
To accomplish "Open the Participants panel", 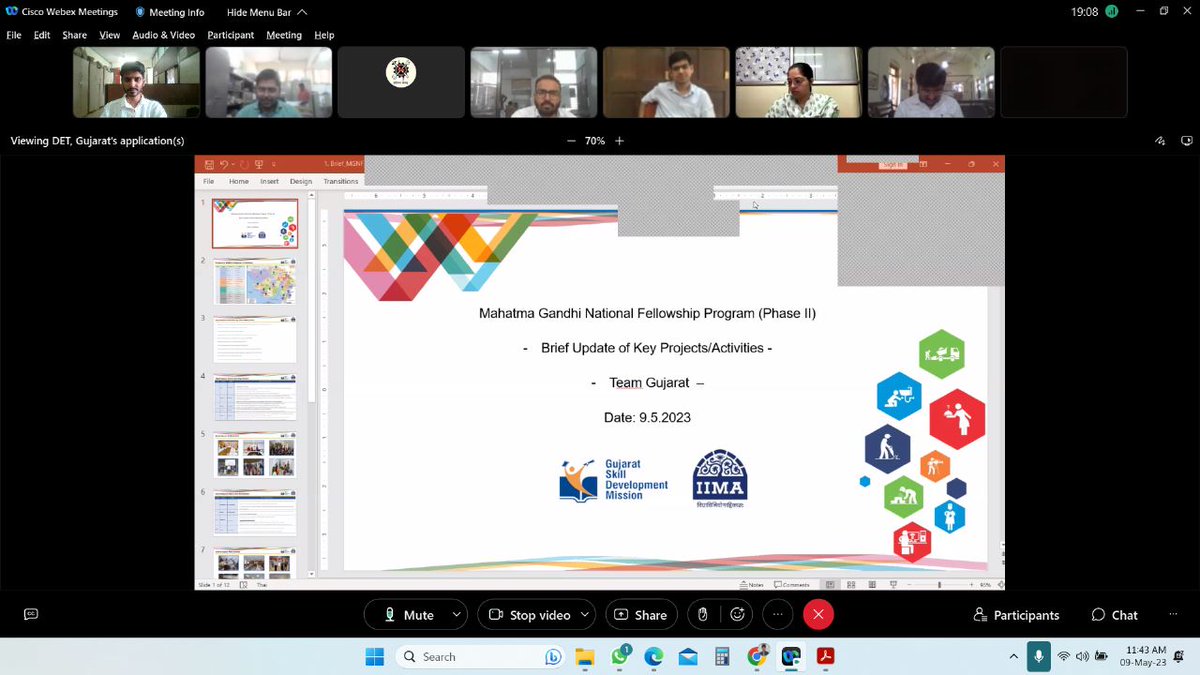I will 1016,615.
